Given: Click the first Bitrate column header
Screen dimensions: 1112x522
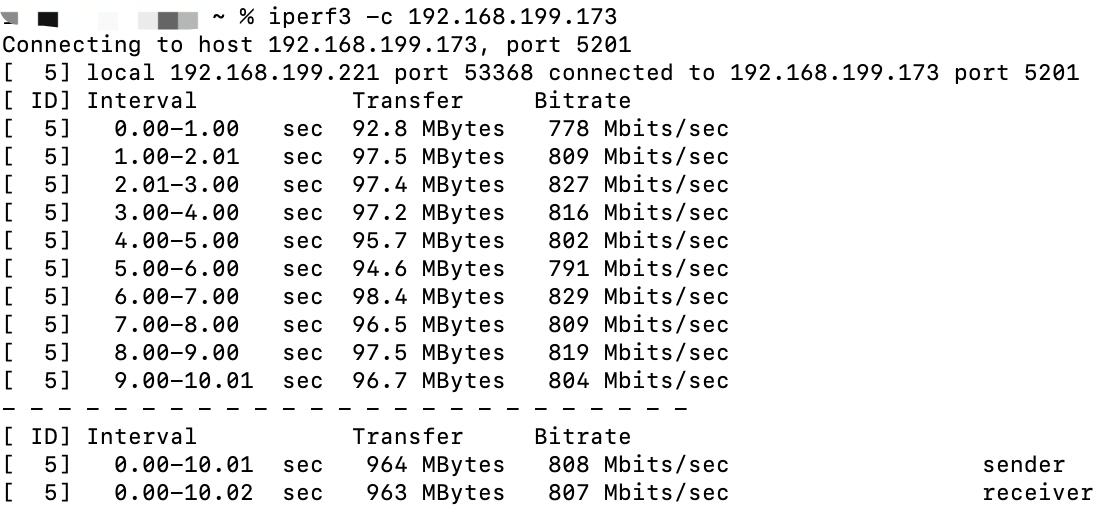Looking at the screenshot, I should tap(582, 101).
